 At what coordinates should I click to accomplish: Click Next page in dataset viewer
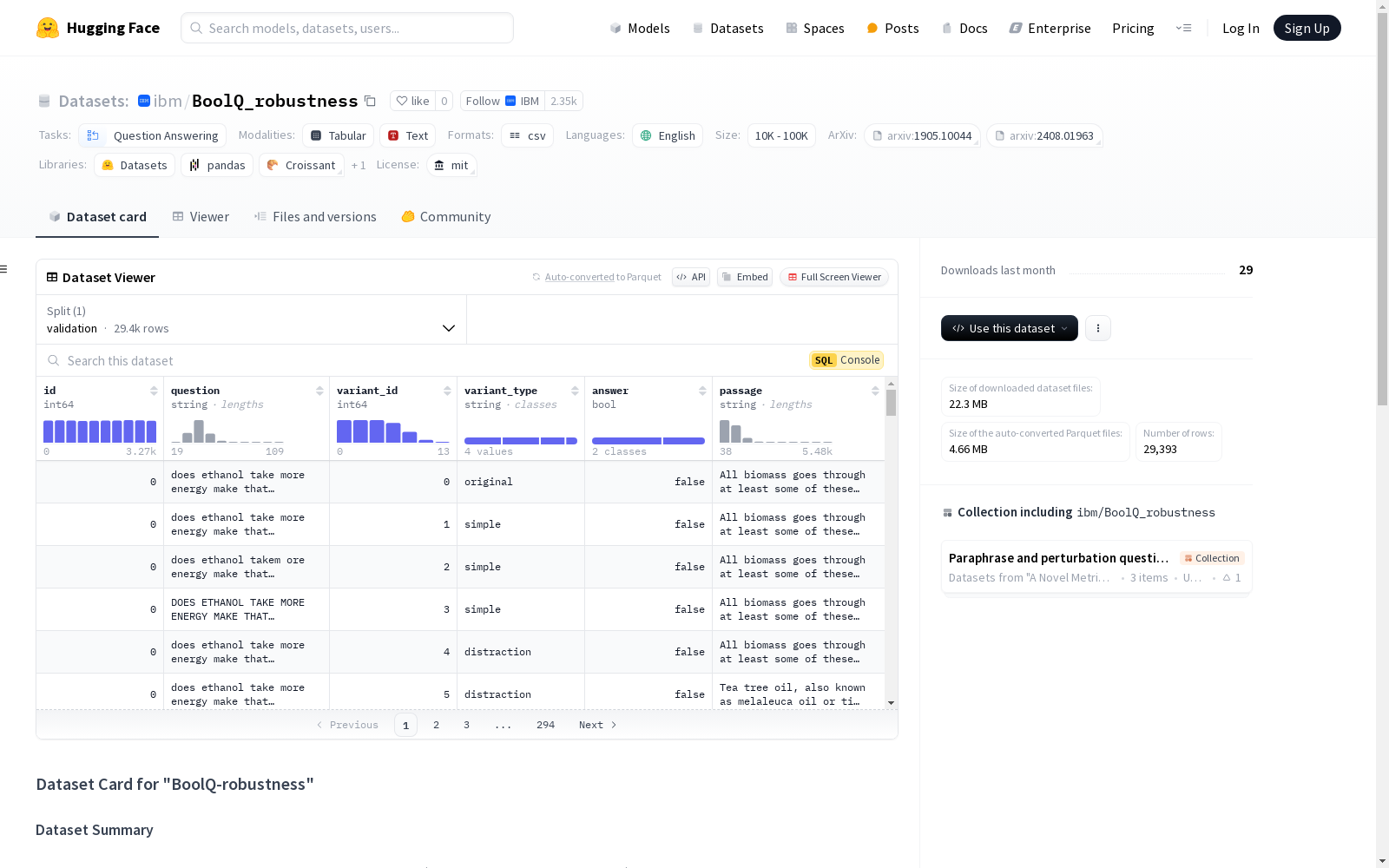(x=598, y=725)
